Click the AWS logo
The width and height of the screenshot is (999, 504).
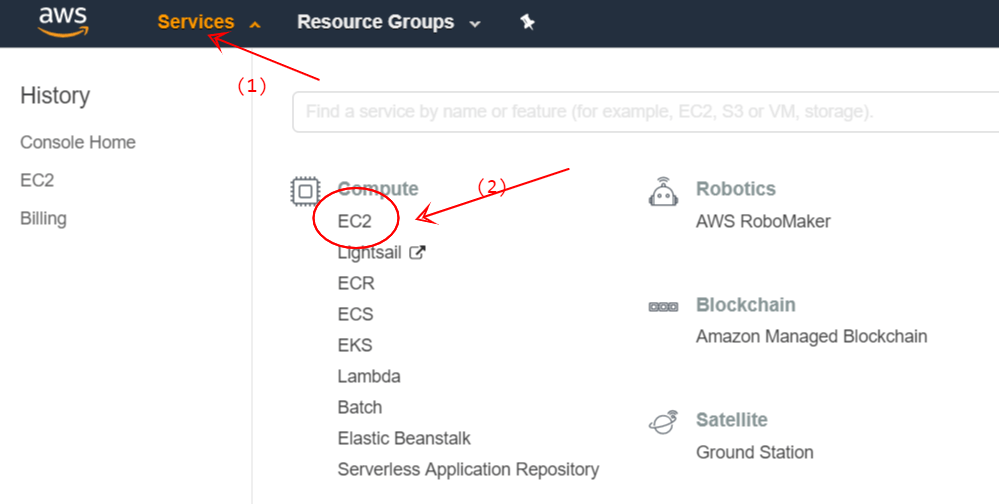(x=63, y=22)
